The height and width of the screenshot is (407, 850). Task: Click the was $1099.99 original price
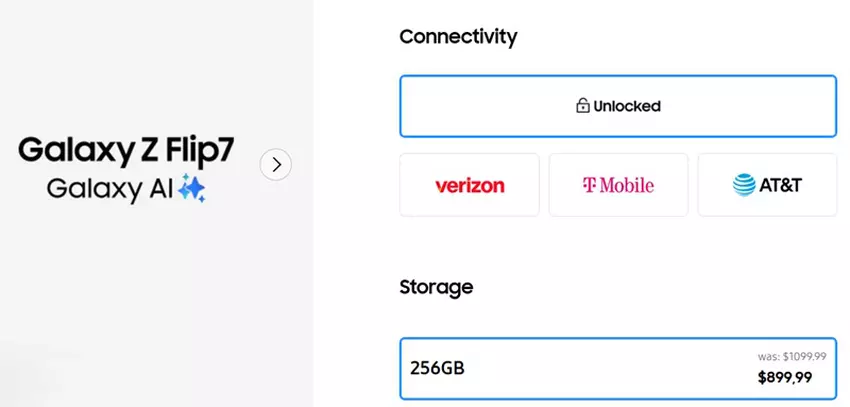point(791,356)
